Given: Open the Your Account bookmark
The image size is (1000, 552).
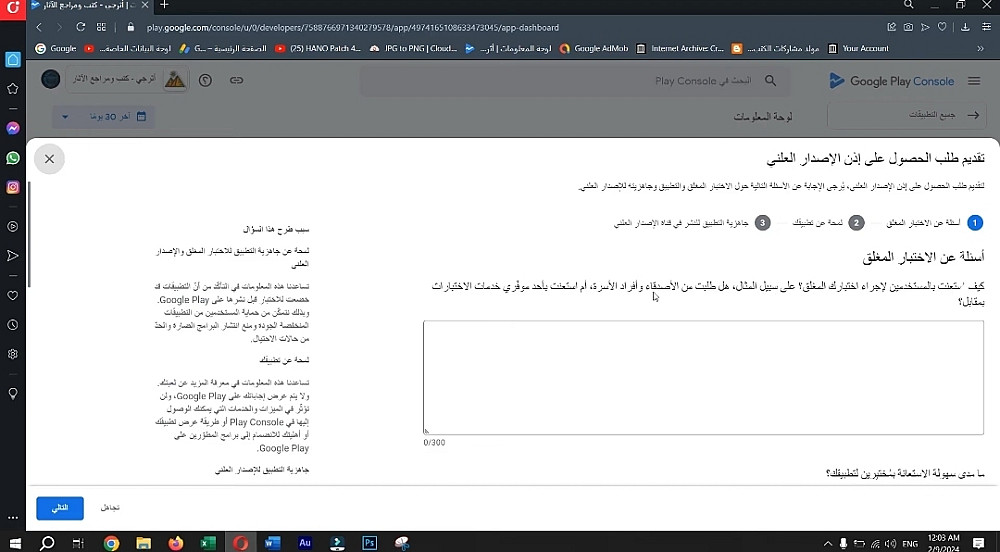Looking at the screenshot, I should (858, 48).
